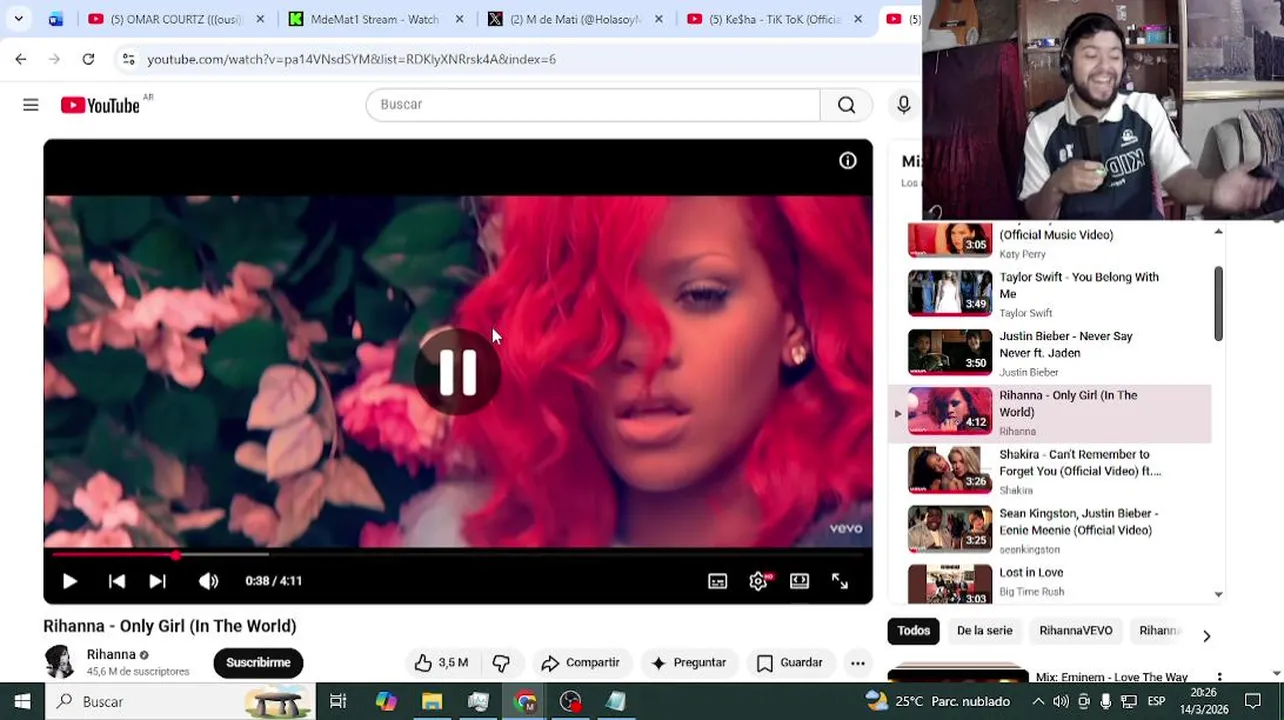Like the video with 3,5 M likes
Image resolution: width=1284 pixels, height=720 pixels.
click(x=441, y=663)
